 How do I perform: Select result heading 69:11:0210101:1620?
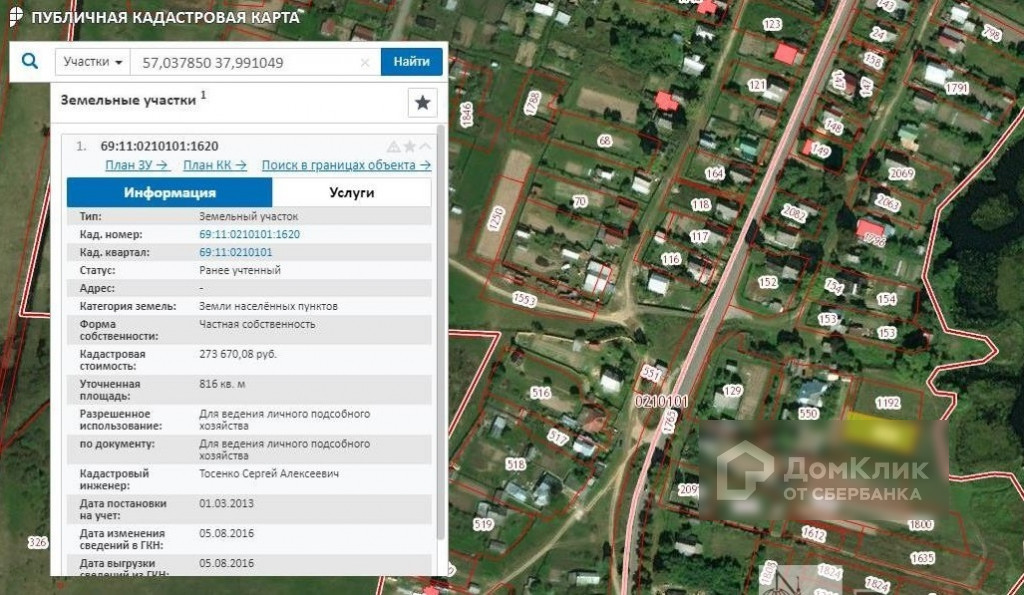(159, 146)
